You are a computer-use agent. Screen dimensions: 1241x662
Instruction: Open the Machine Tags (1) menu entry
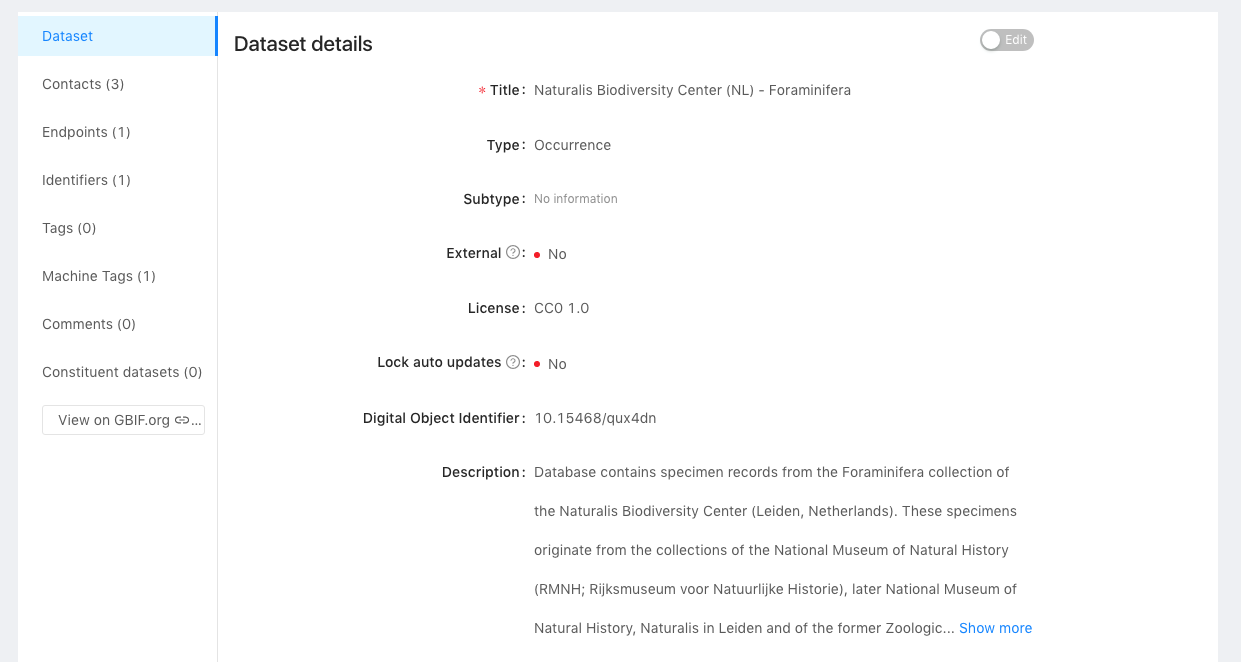[99, 276]
